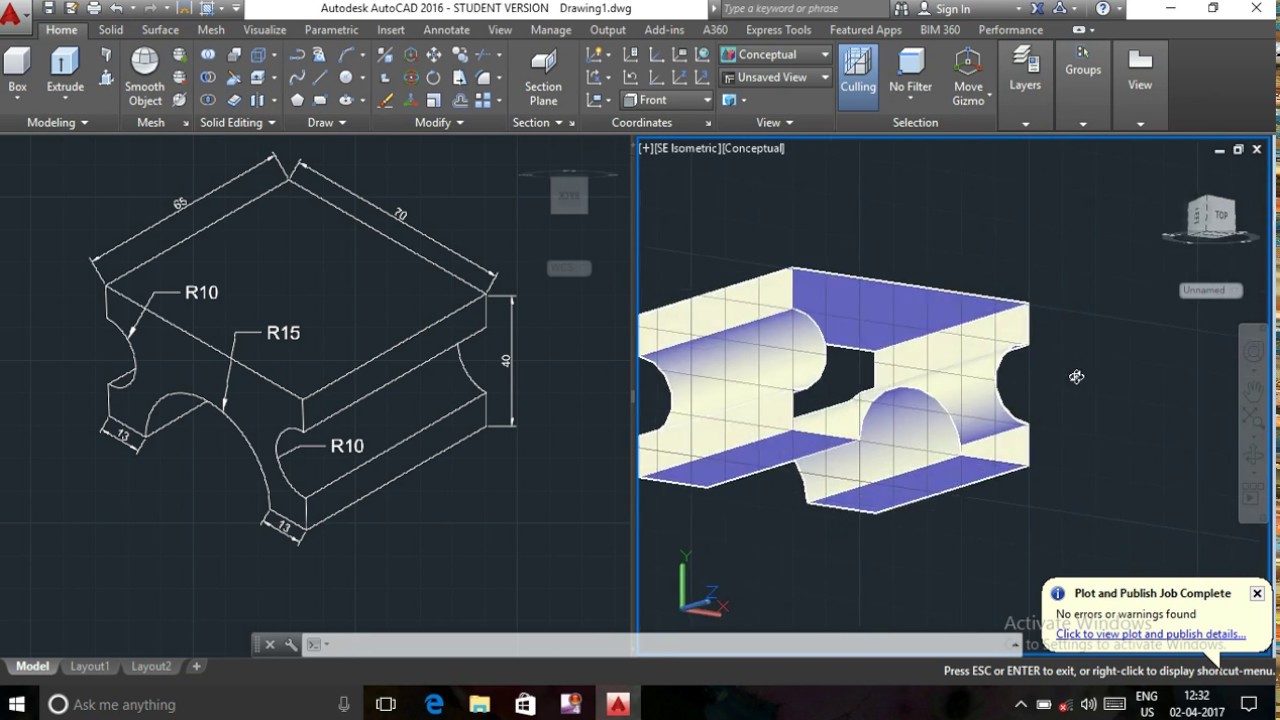Activate the Extrude tool
The width and height of the screenshot is (1280, 720).
coord(65,72)
